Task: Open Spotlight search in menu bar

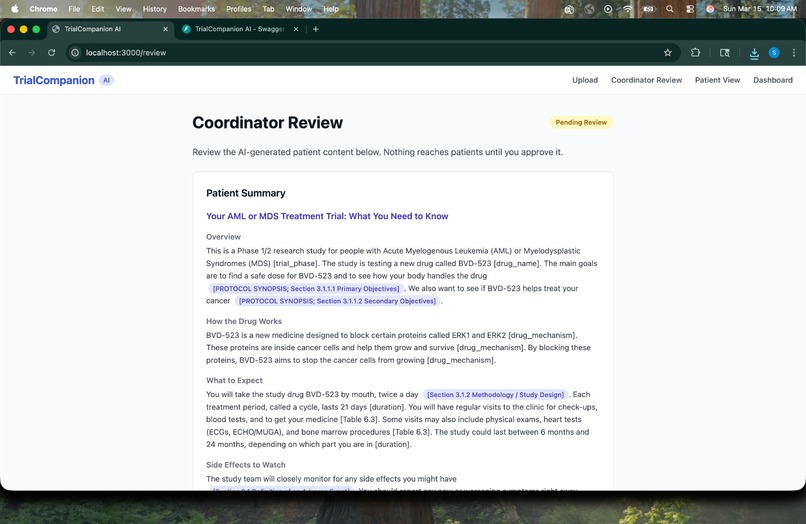Action: [669, 9]
